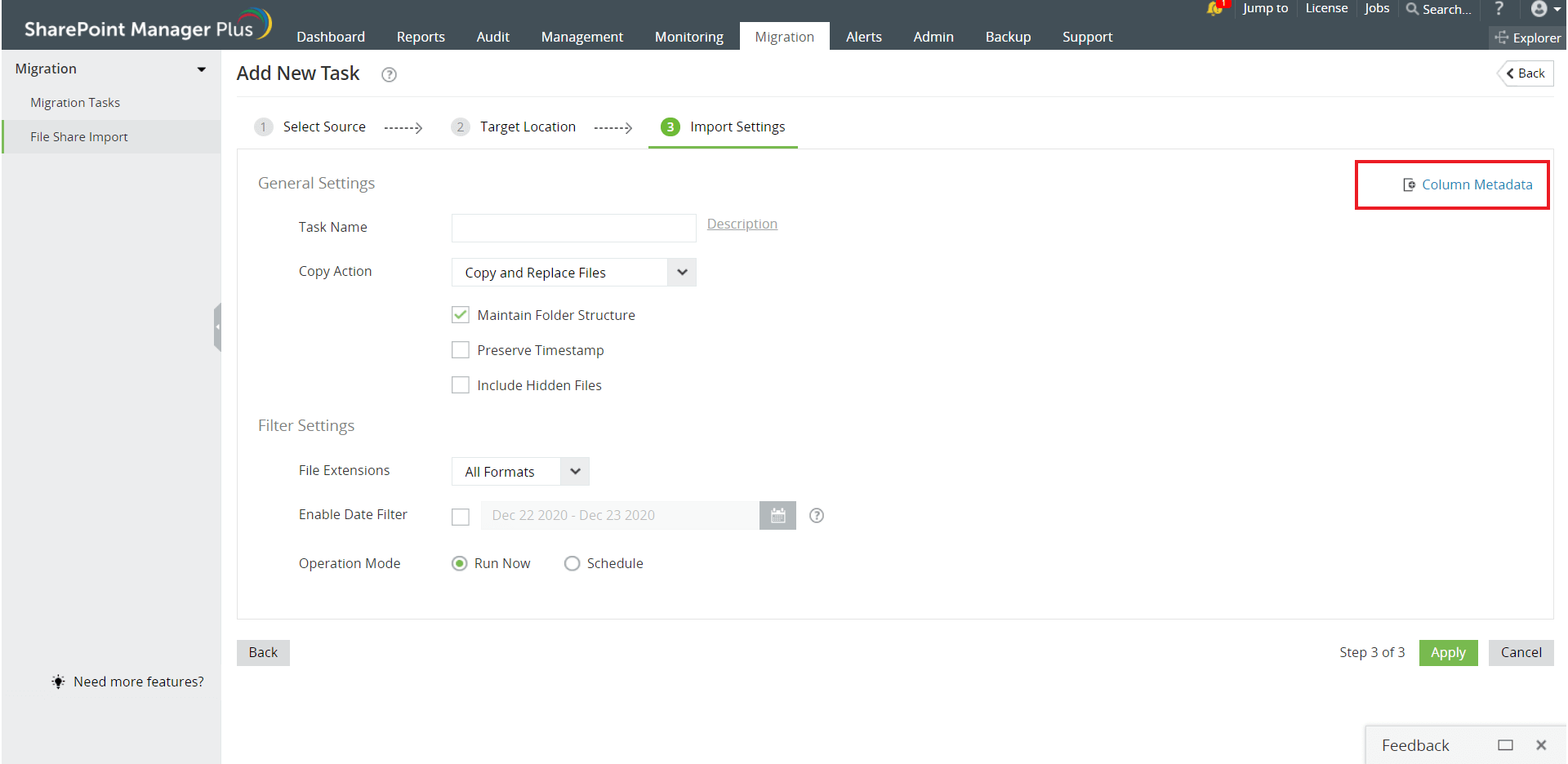The image size is (1568, 764).
Task: Open the Dashboard tab
Action: (331, 37)
